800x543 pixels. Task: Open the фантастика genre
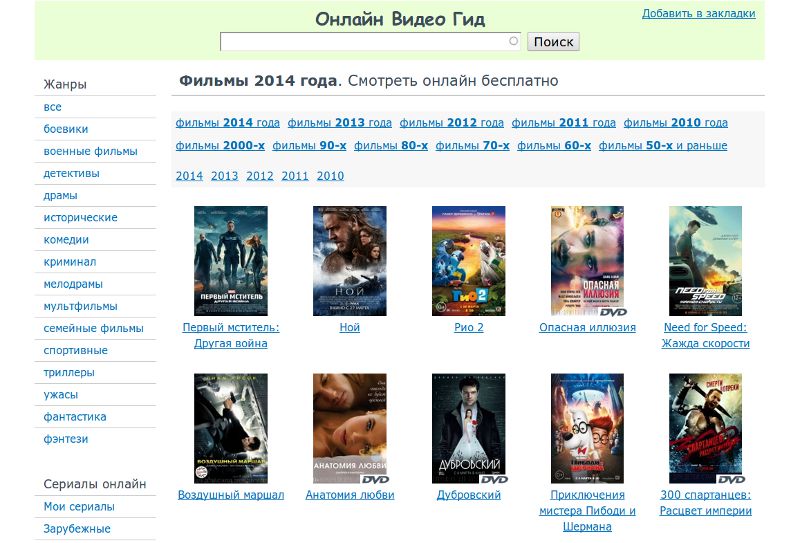click(75, 417)
